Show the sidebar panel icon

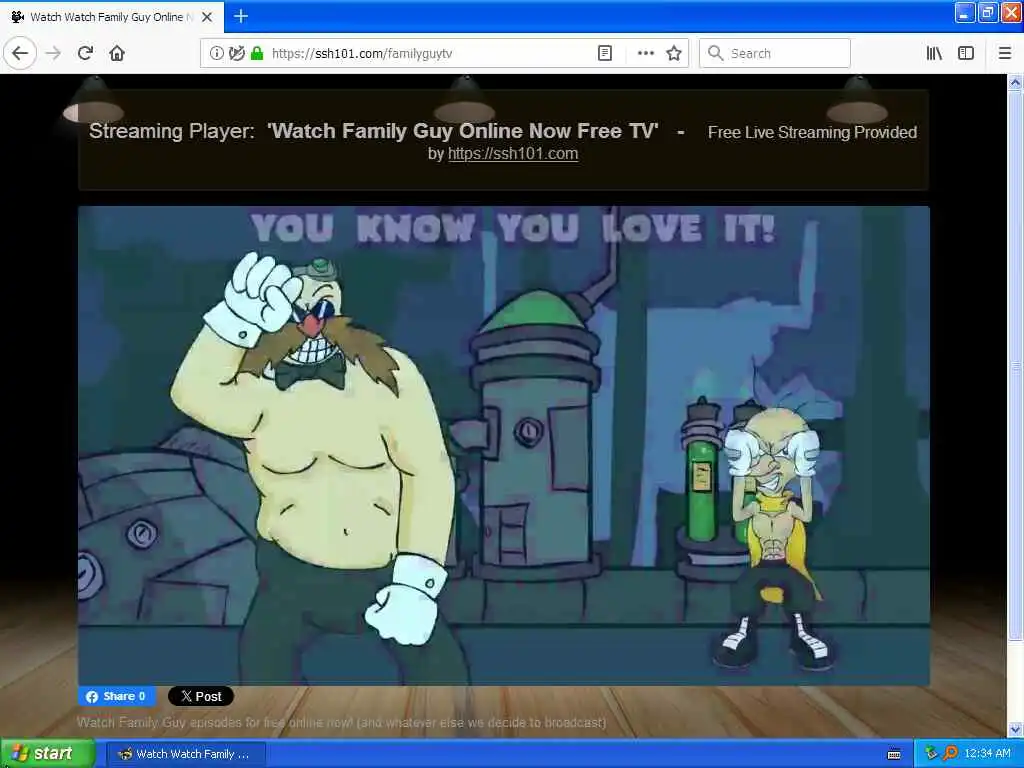966,54
